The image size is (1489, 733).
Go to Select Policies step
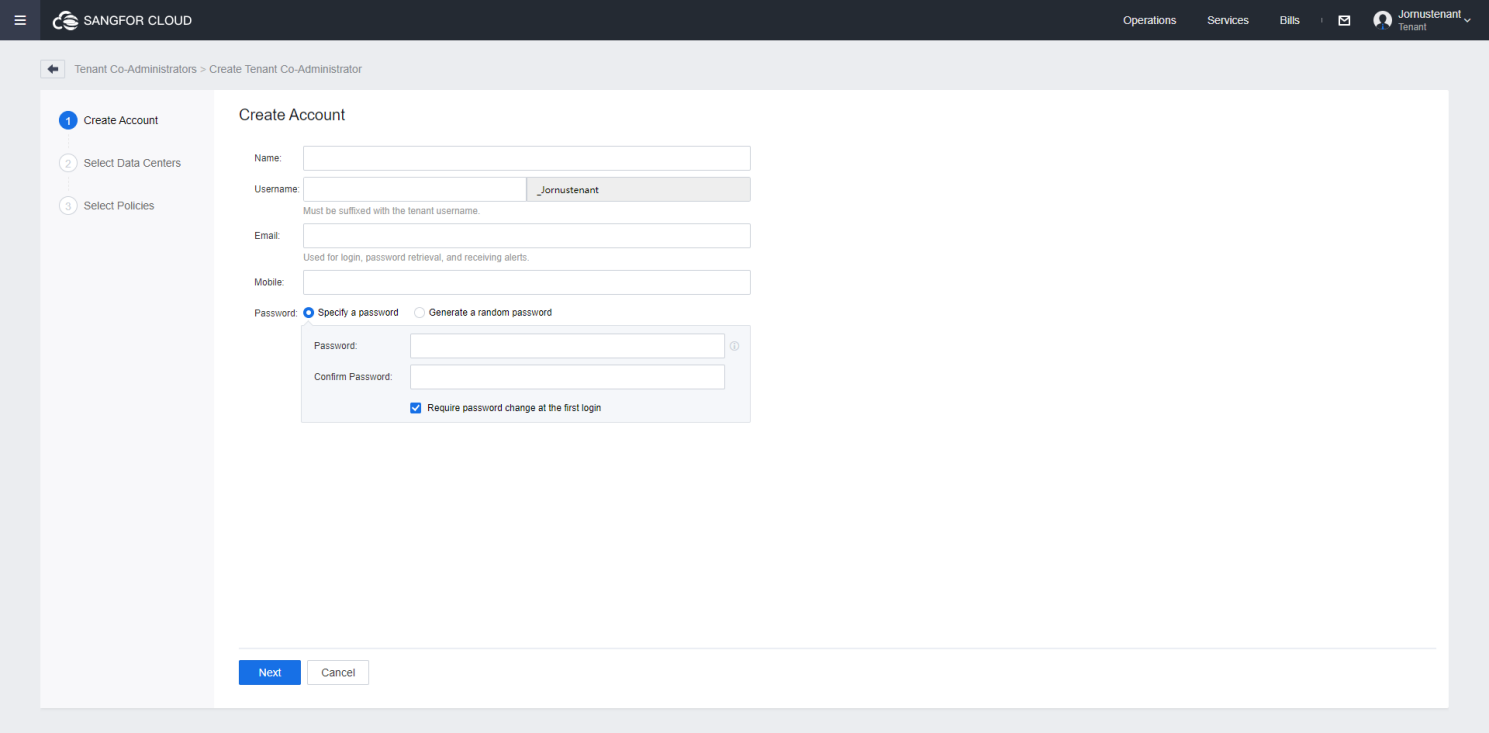[x=119, y=206]
